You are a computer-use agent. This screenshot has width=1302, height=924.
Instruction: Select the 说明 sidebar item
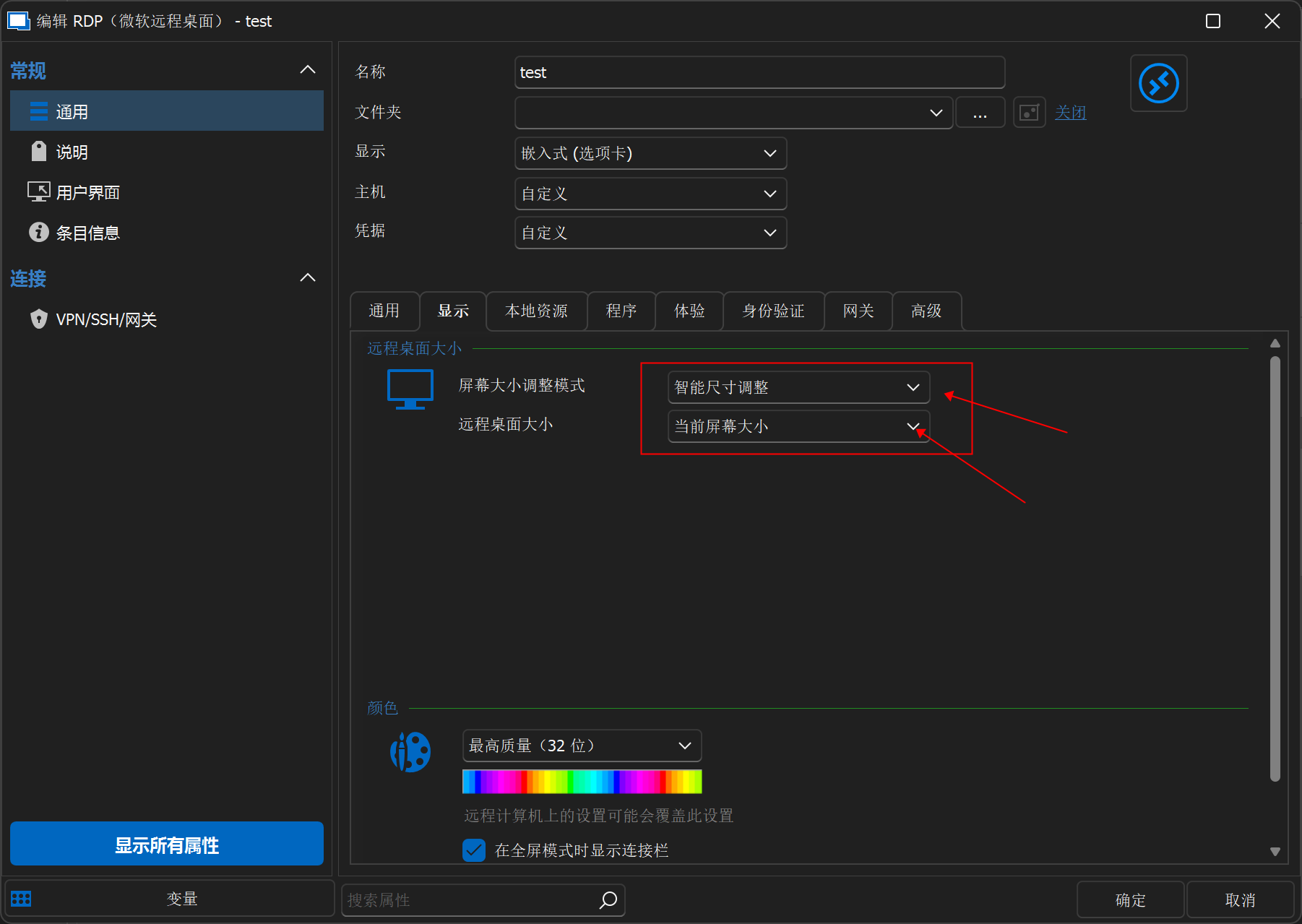point(72,152)
